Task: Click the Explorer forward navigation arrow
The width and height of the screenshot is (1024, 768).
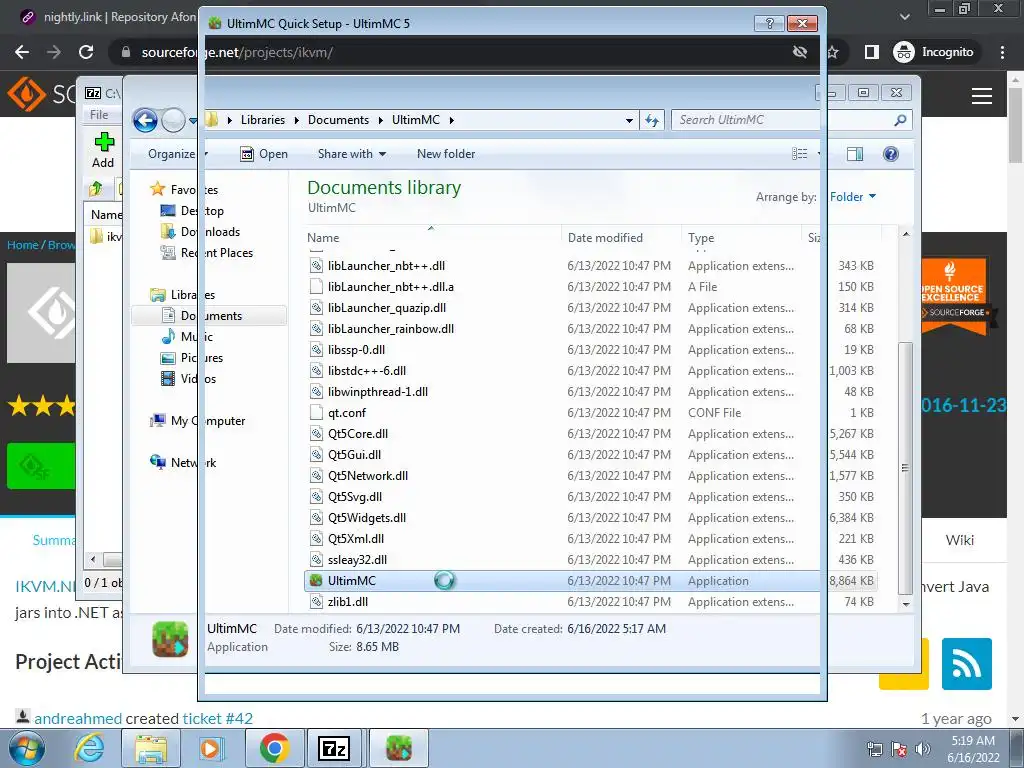Action: 173,121
